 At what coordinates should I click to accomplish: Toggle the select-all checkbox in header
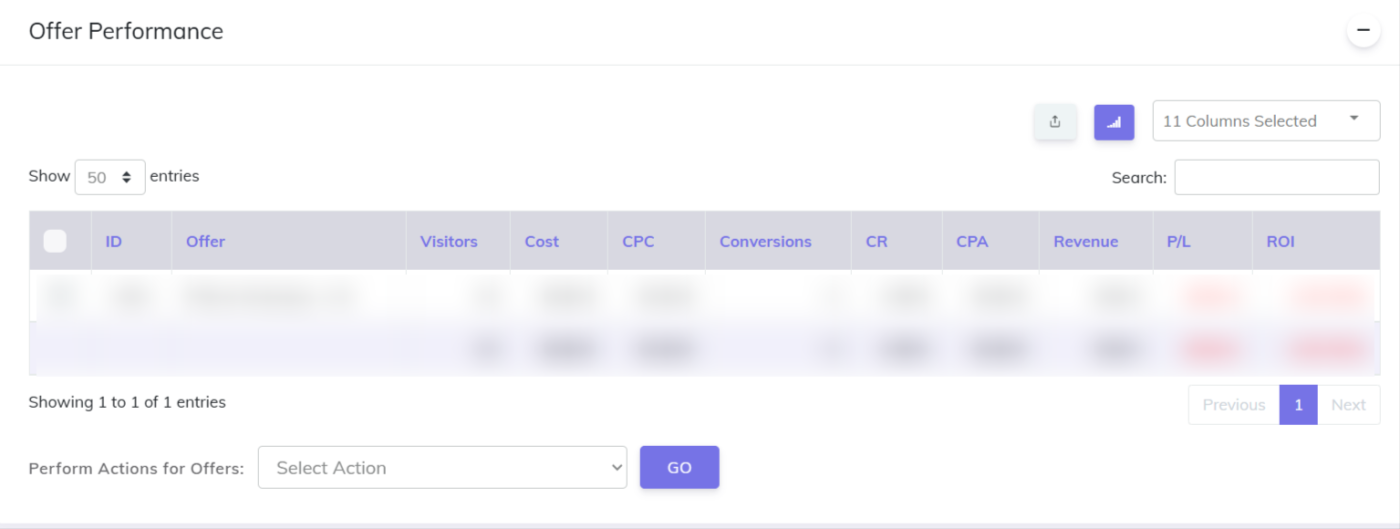(55, 241)
